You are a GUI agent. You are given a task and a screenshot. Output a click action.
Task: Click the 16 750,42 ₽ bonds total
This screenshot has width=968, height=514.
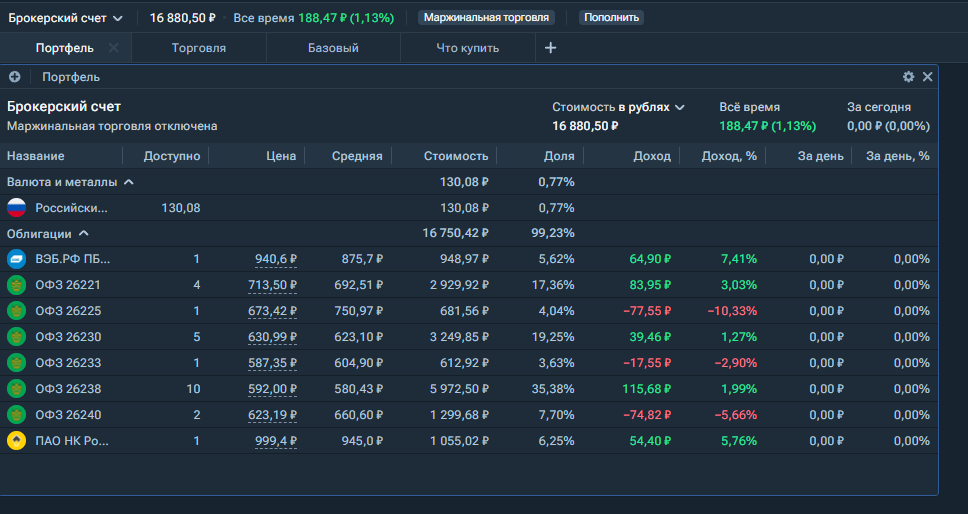[x=456, y=233]
